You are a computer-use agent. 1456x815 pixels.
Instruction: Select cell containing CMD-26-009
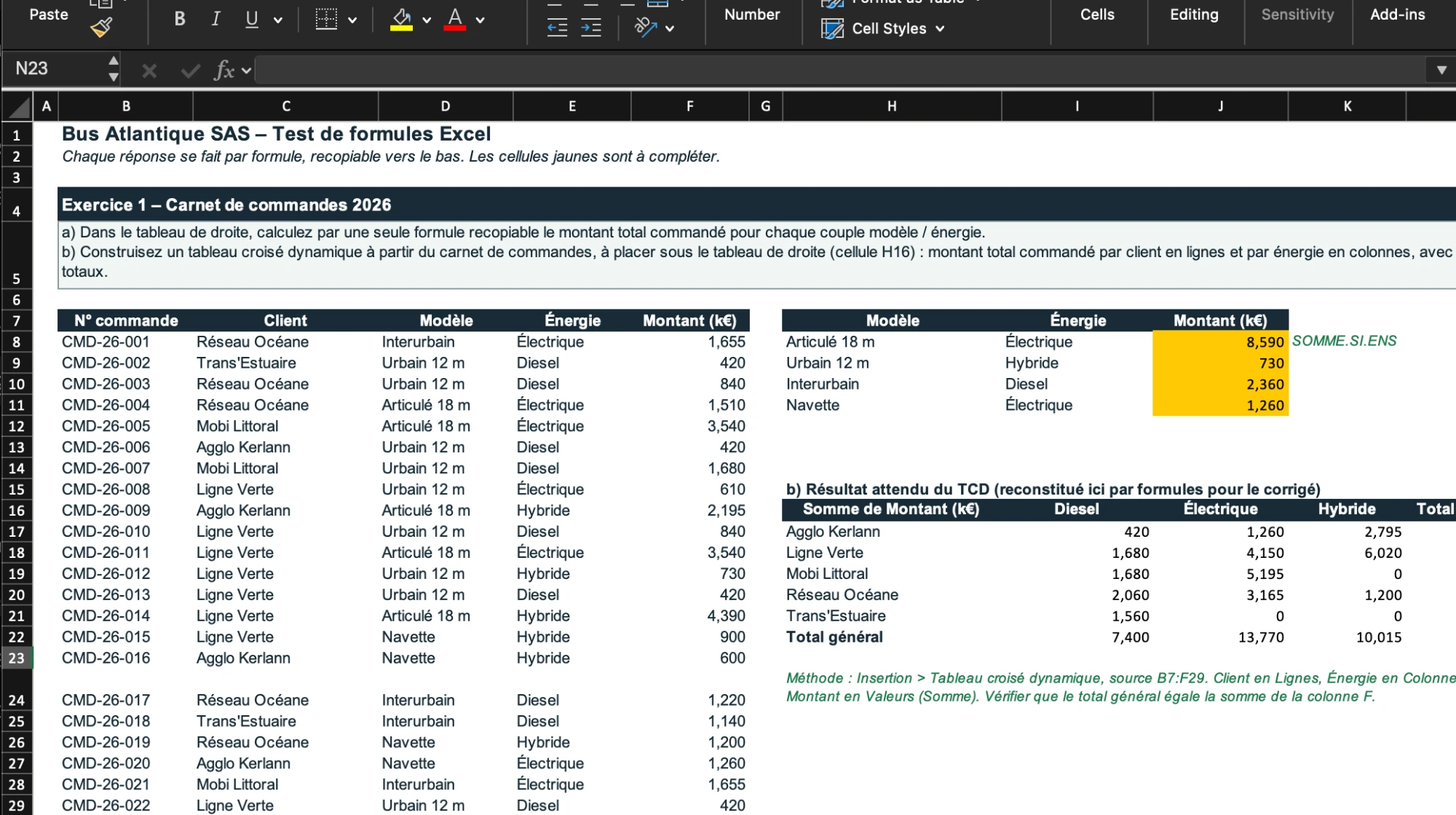[125, 511]
